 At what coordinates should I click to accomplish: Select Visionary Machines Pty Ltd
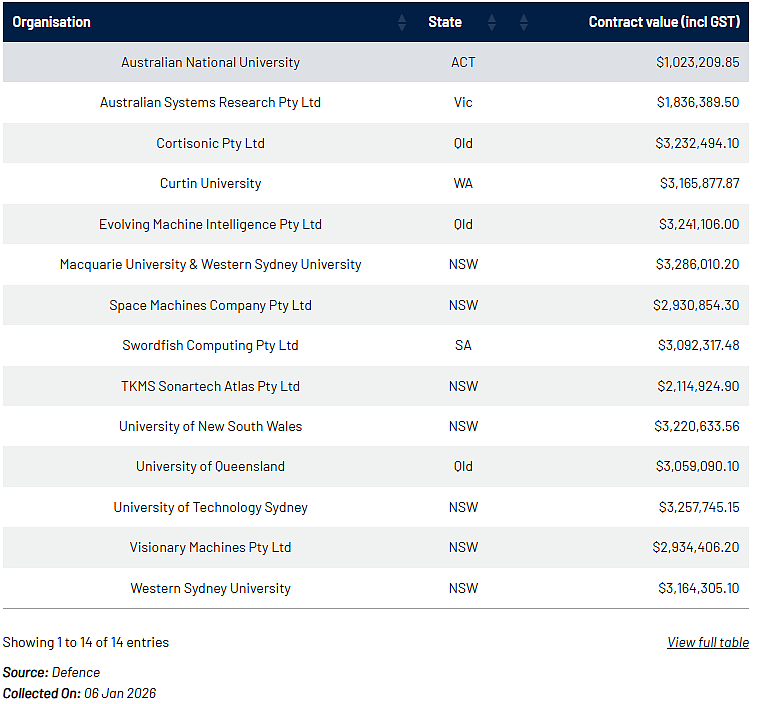coord(210,547)
